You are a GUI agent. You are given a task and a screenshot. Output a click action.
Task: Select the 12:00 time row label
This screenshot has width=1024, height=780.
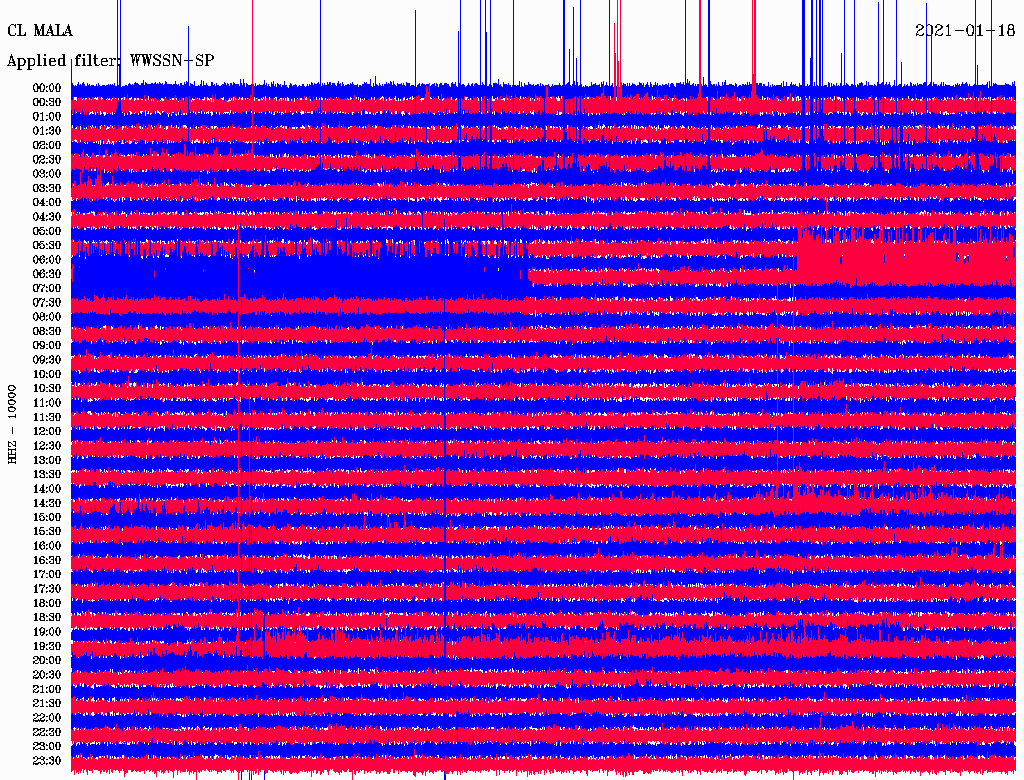(x=47, y=431)
